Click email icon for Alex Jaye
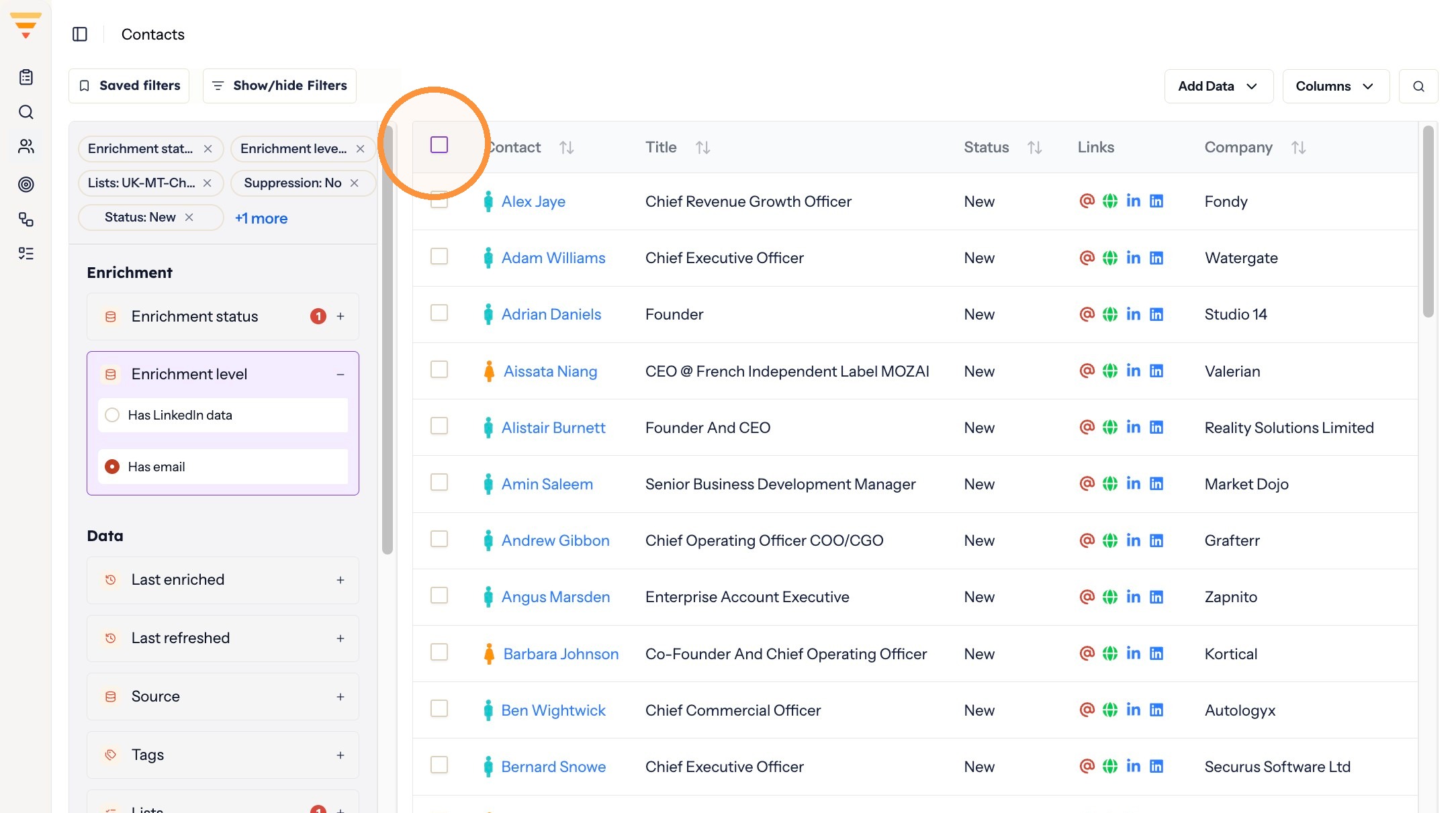 [1087, 201]
